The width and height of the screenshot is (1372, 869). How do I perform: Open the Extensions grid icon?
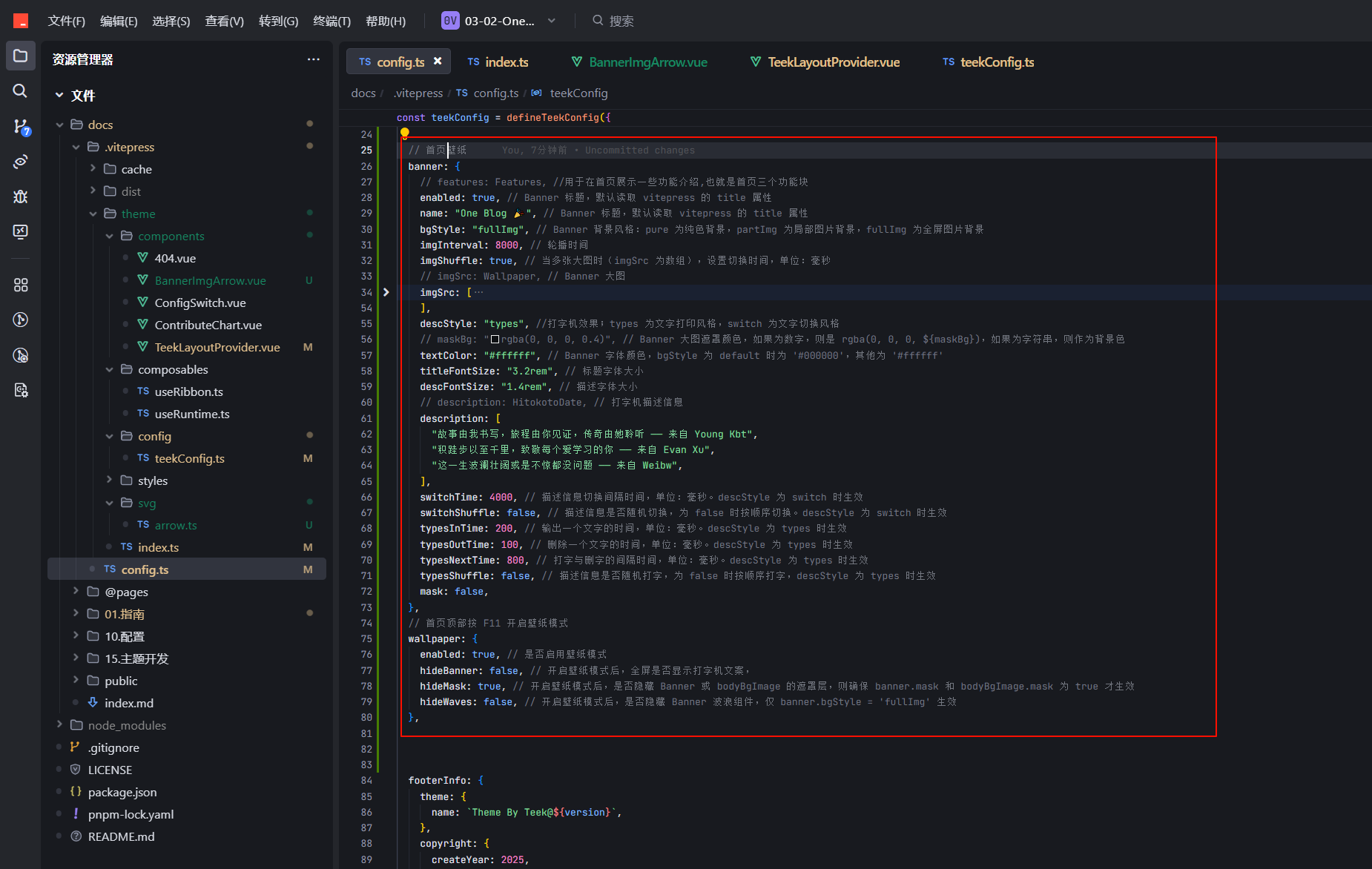(21, 285)
